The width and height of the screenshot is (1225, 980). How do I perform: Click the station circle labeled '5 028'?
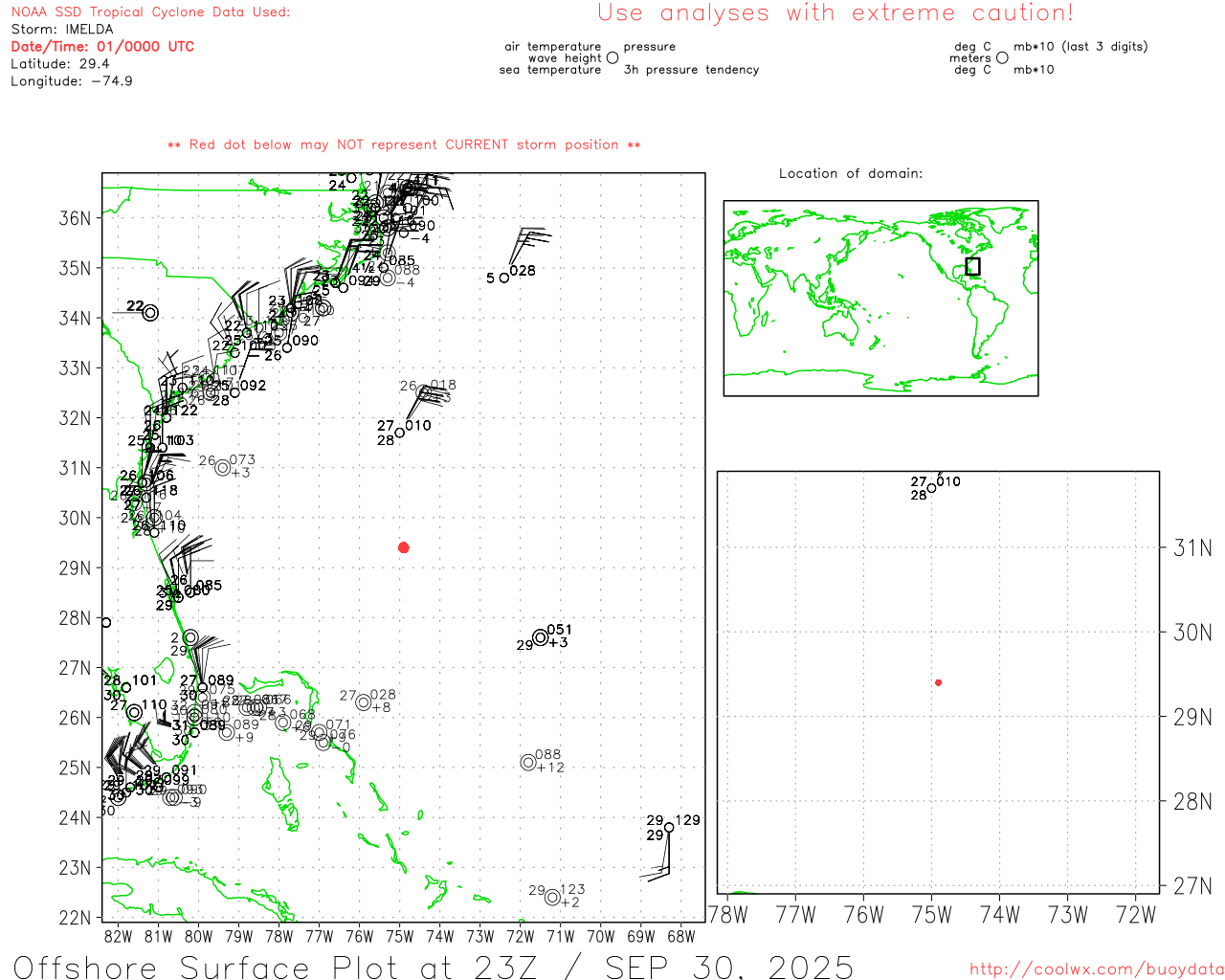coord(504,278)
